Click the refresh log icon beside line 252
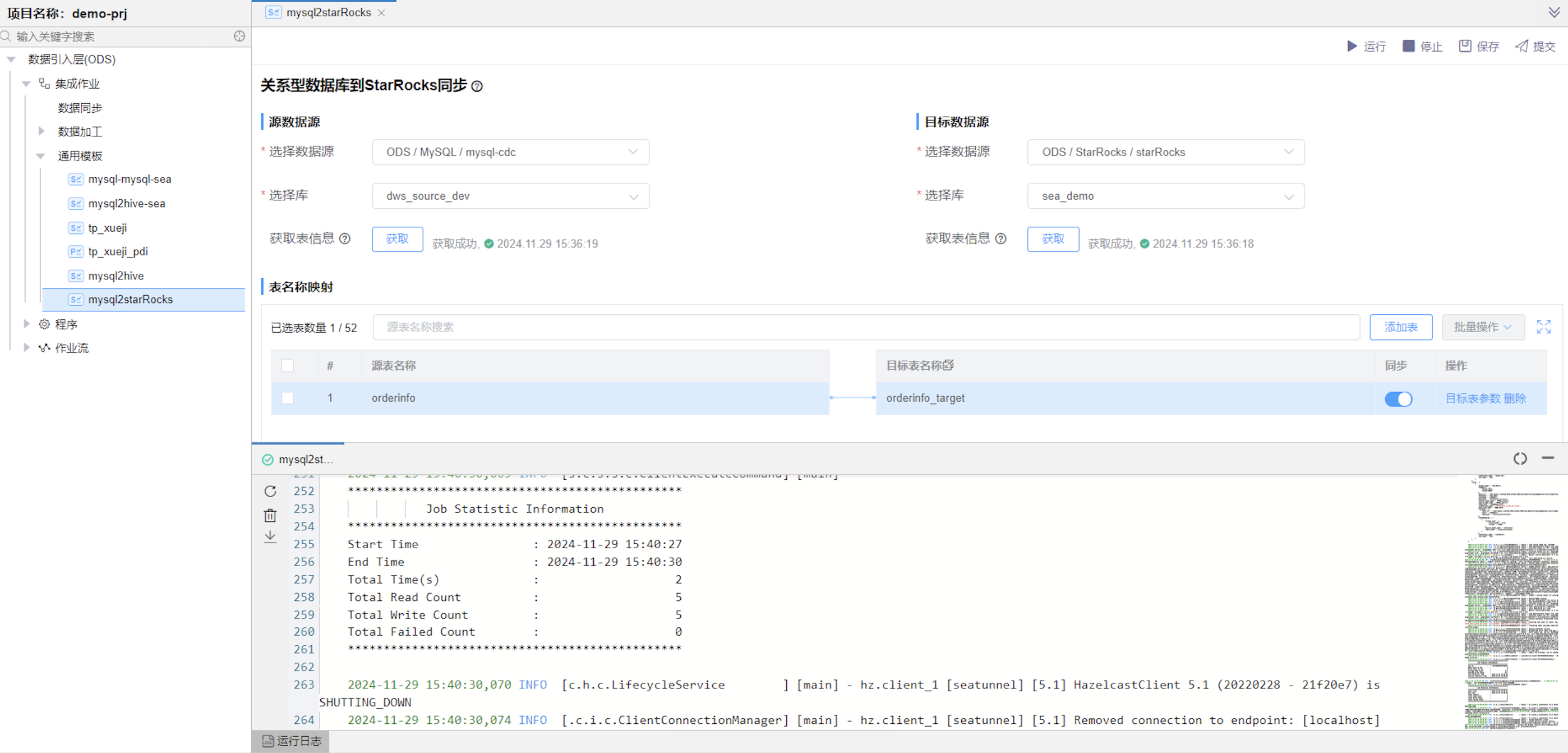1568x753 pixels. [x=270, y=491]
